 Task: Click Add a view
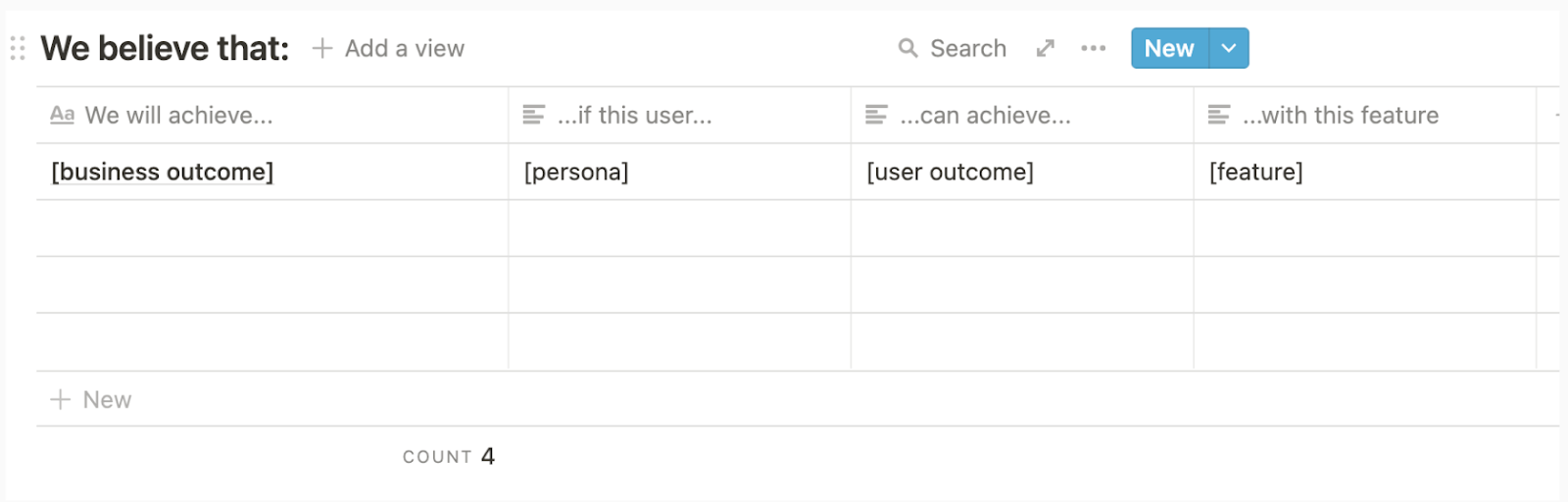(404, 48)
